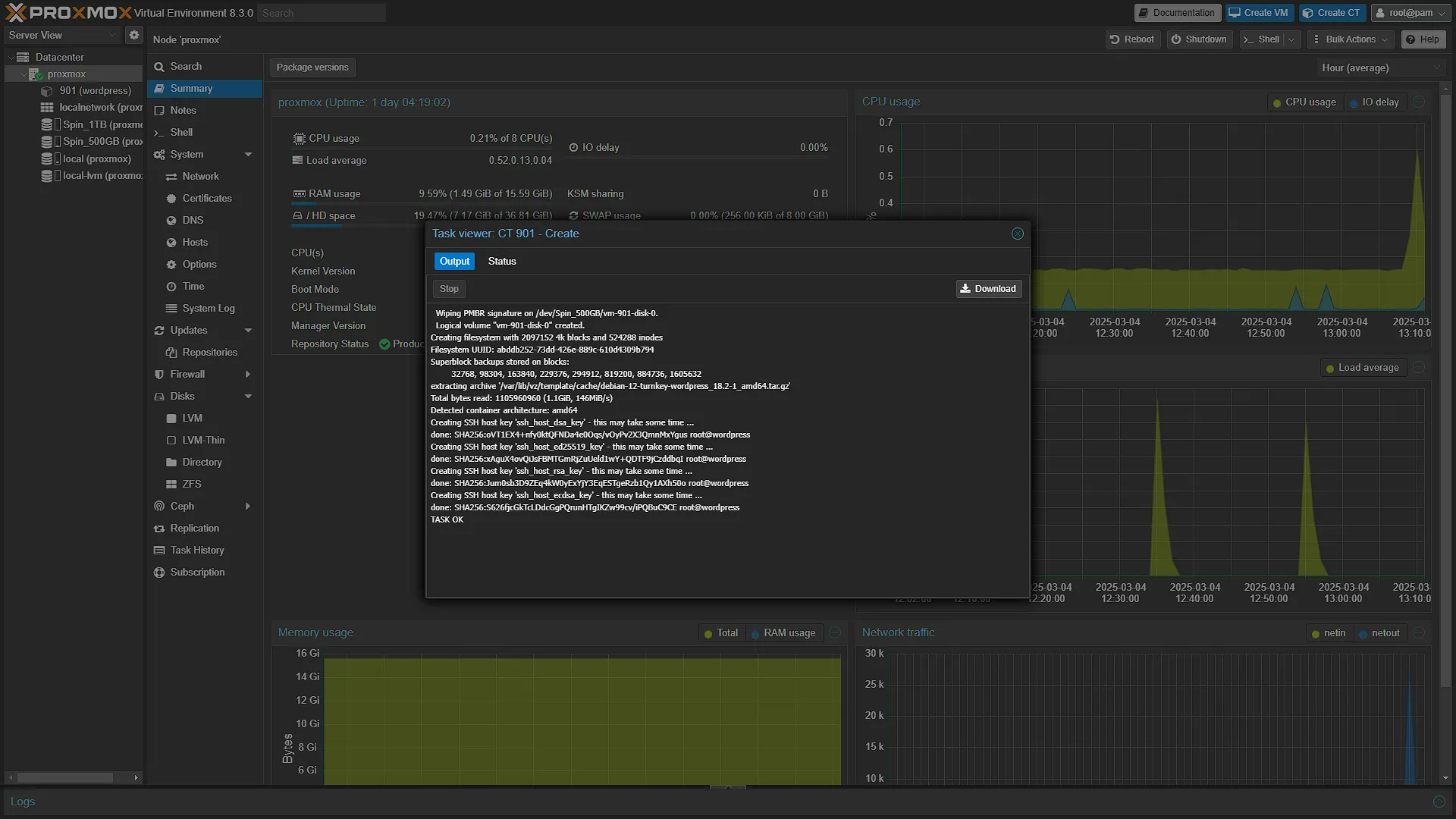Open the Task History menu item
This screenshot has width=1456, height=819.
(x=205, y=551)
